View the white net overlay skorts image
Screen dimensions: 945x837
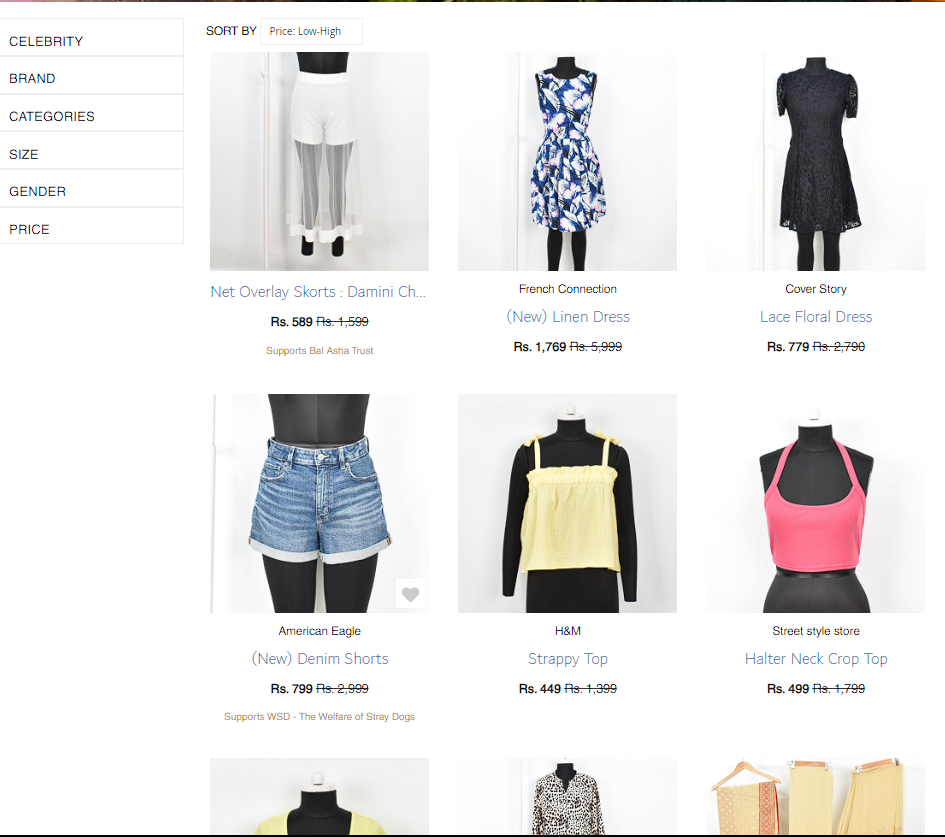tap(319, 161)
